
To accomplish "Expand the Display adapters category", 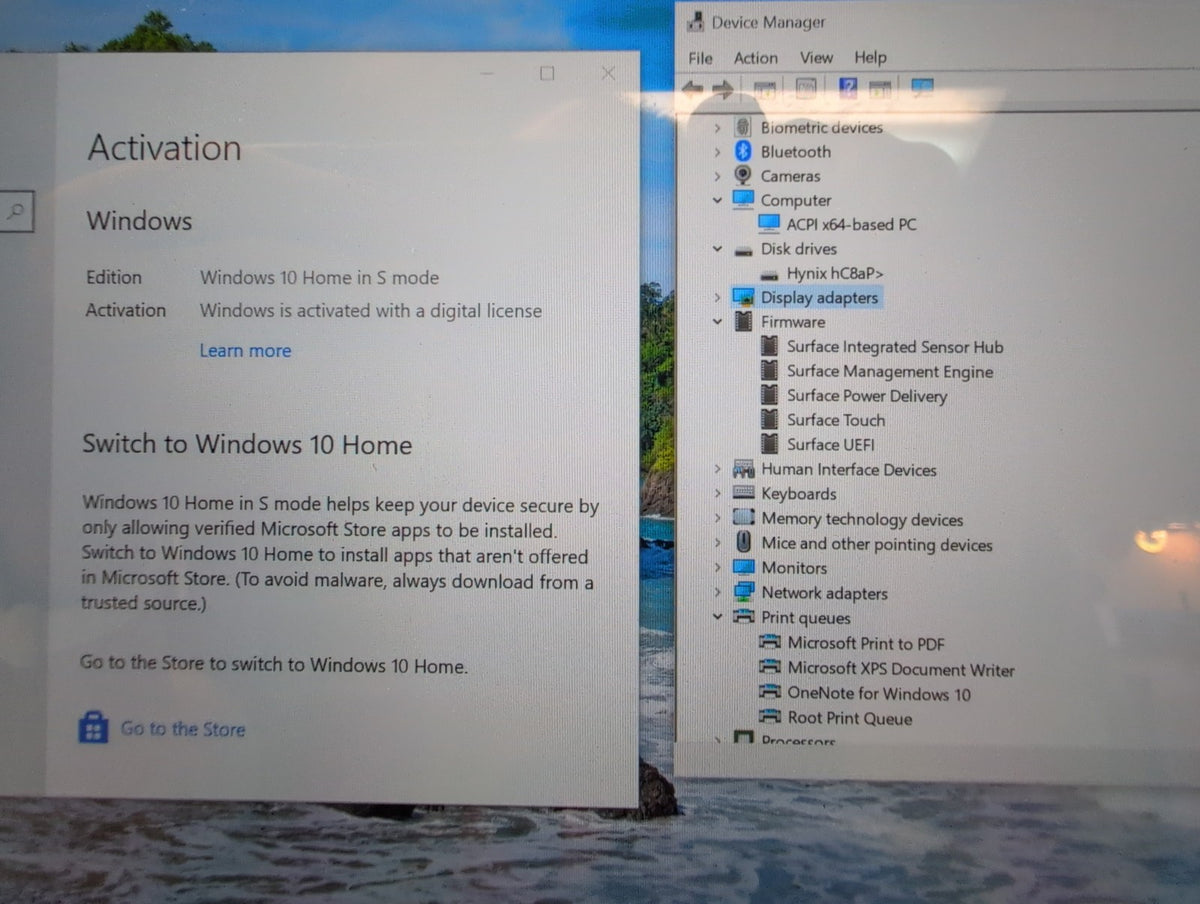I will click(x=717, y=298).
